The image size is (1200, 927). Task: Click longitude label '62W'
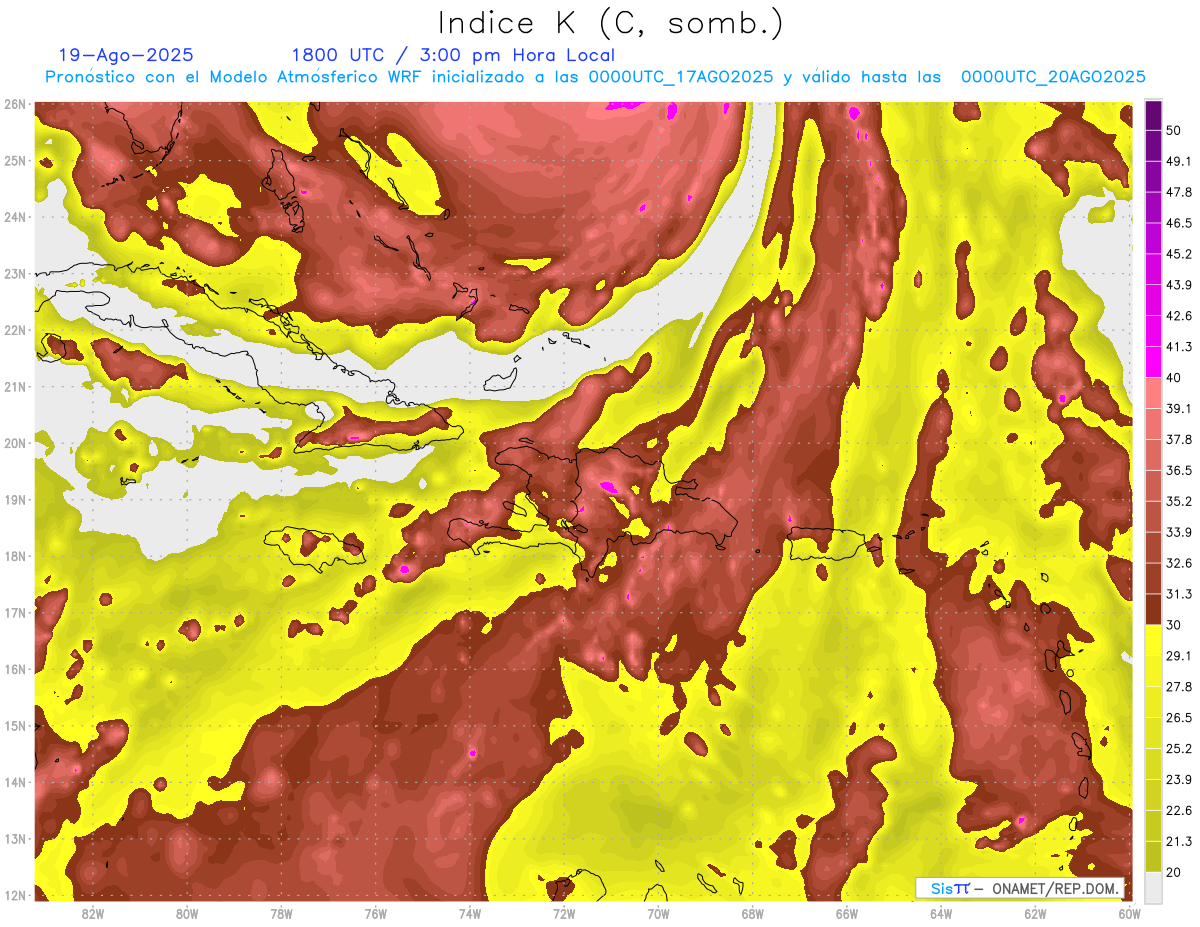coord(1035,913)
